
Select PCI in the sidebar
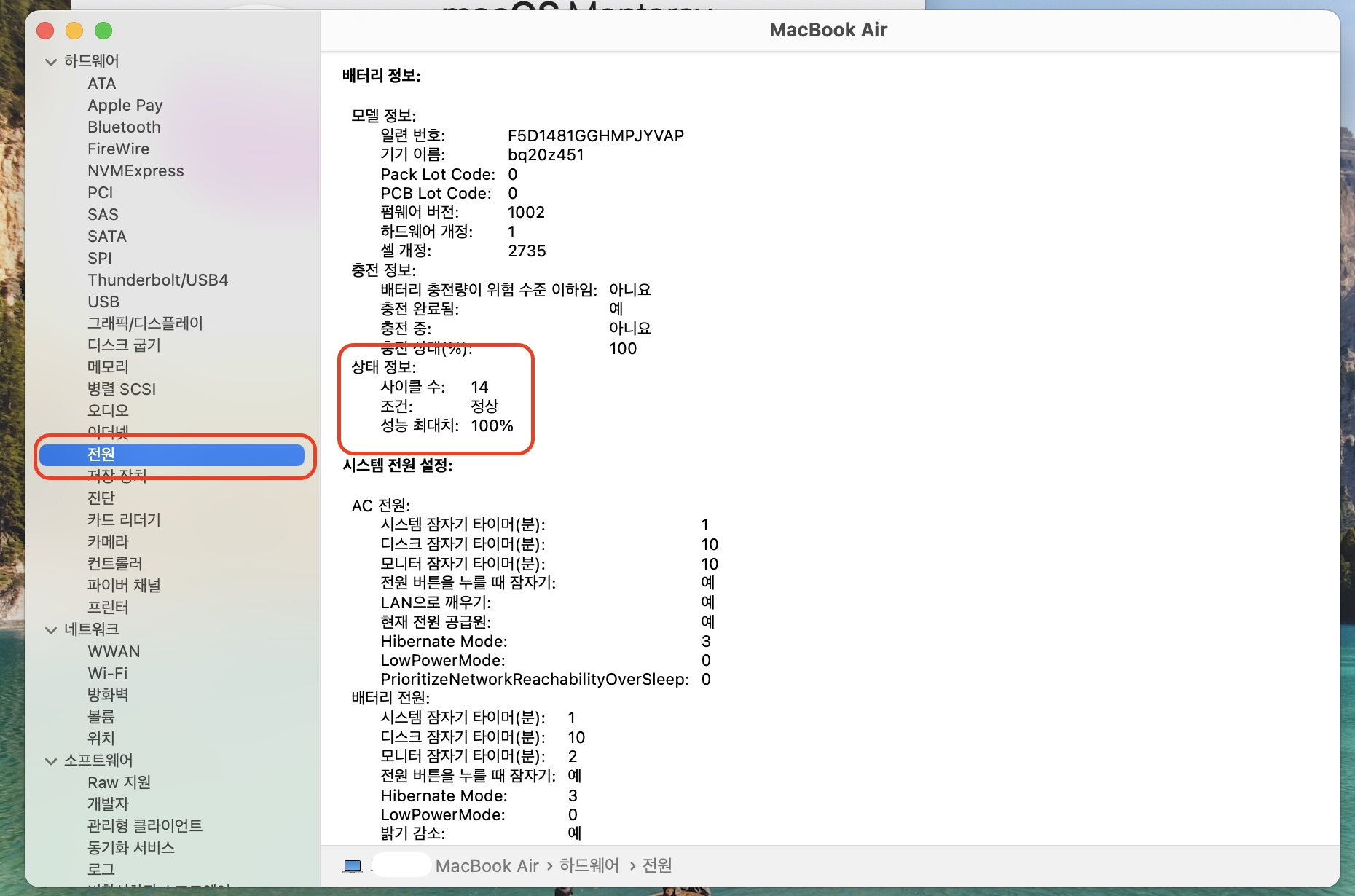pos(101,192)
